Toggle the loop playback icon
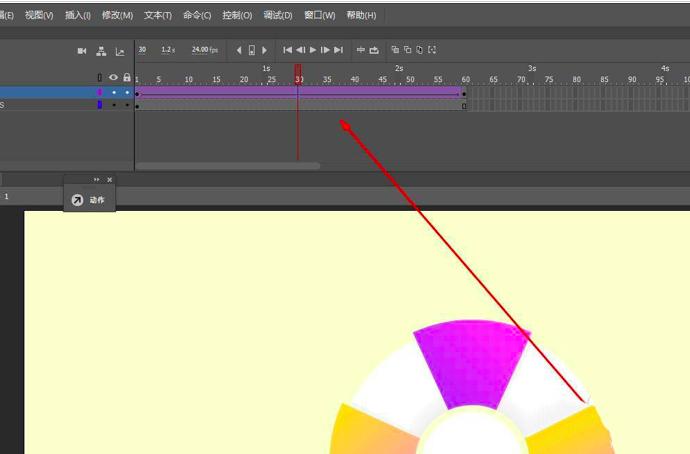 [374, 50]
